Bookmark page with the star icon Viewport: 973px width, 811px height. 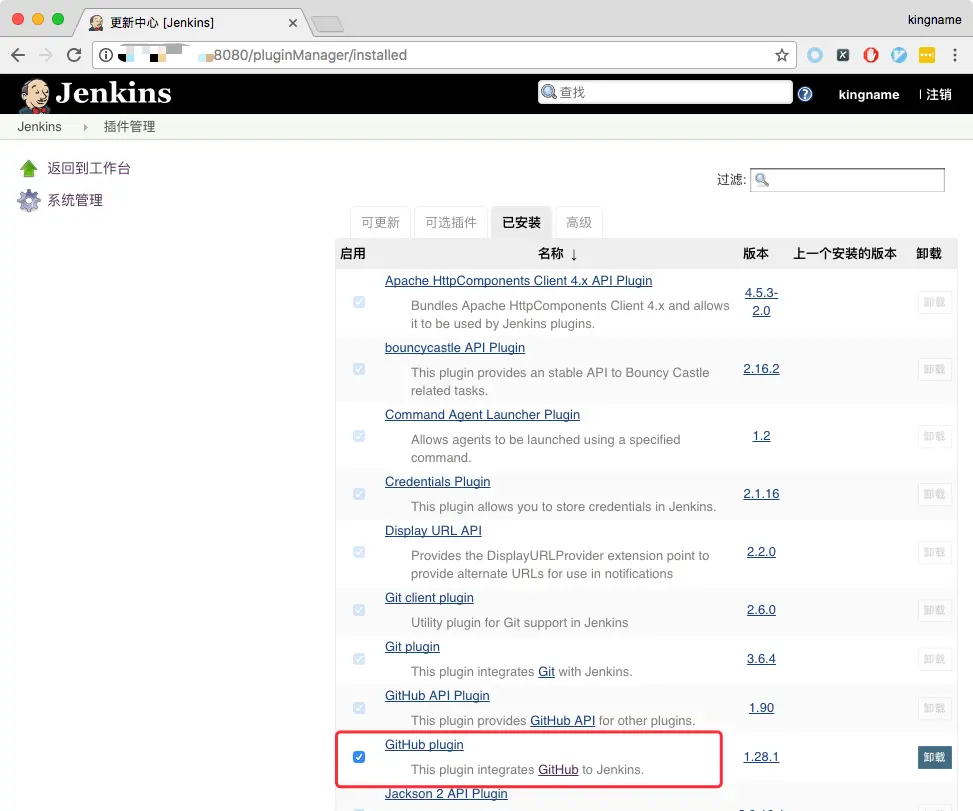781,55
